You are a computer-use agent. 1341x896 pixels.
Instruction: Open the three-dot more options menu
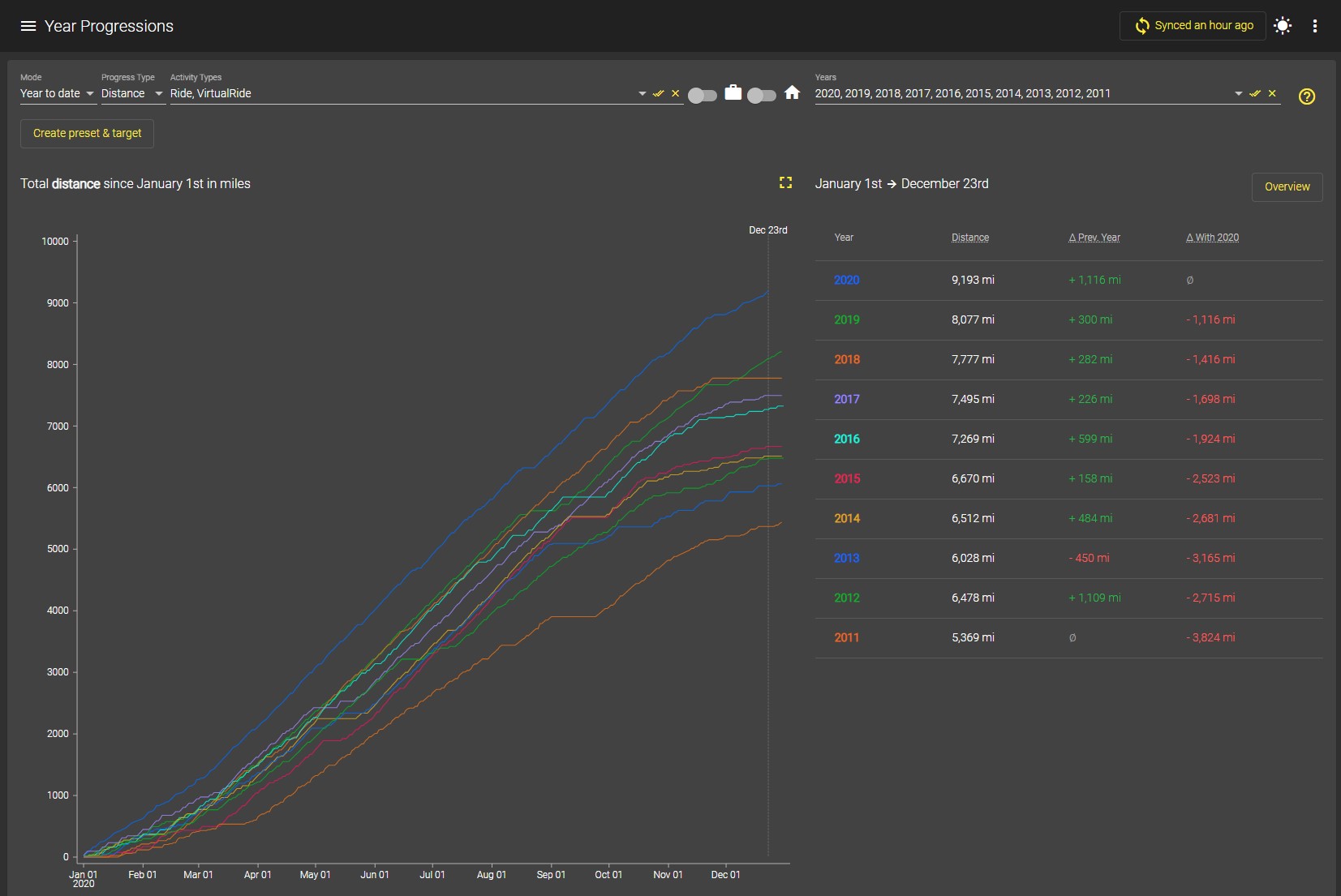pyautogui.click(x=1315, y=26)
